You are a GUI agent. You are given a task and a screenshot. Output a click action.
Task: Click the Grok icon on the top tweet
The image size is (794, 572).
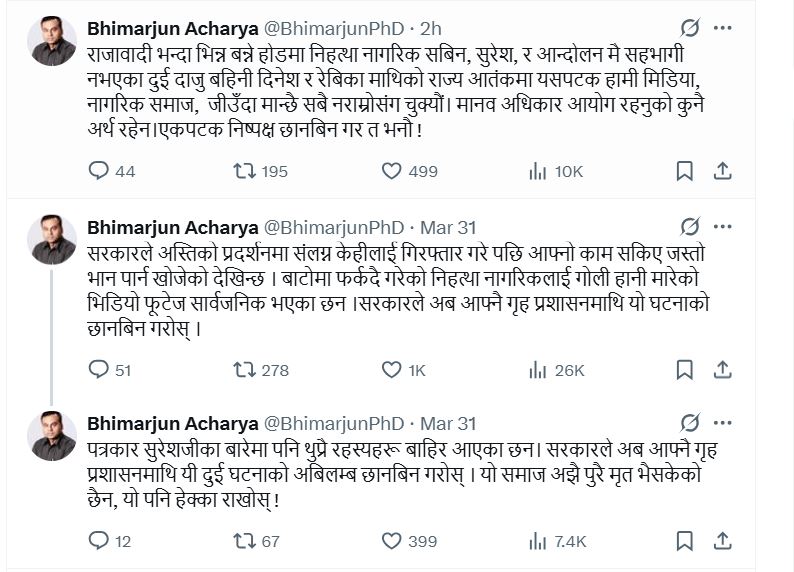click(690, 27)
